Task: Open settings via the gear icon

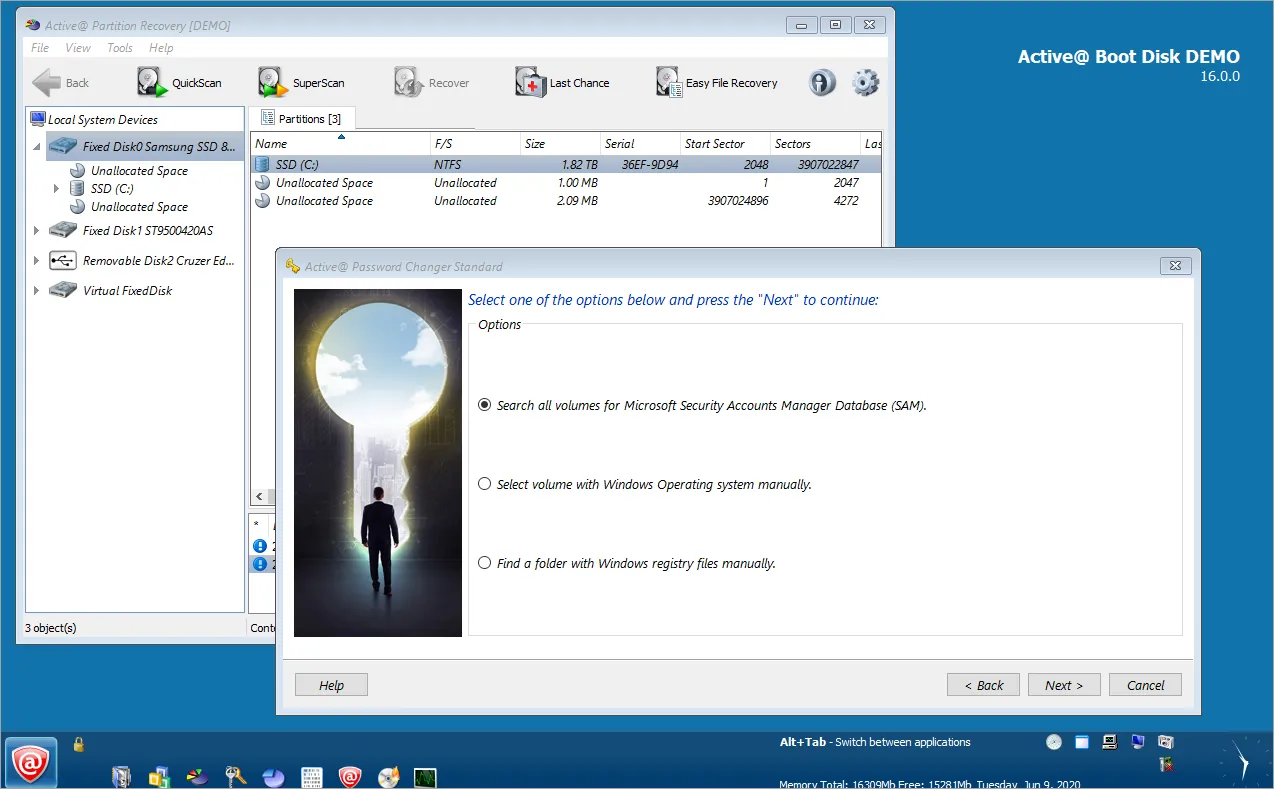Action: (865, 83)
